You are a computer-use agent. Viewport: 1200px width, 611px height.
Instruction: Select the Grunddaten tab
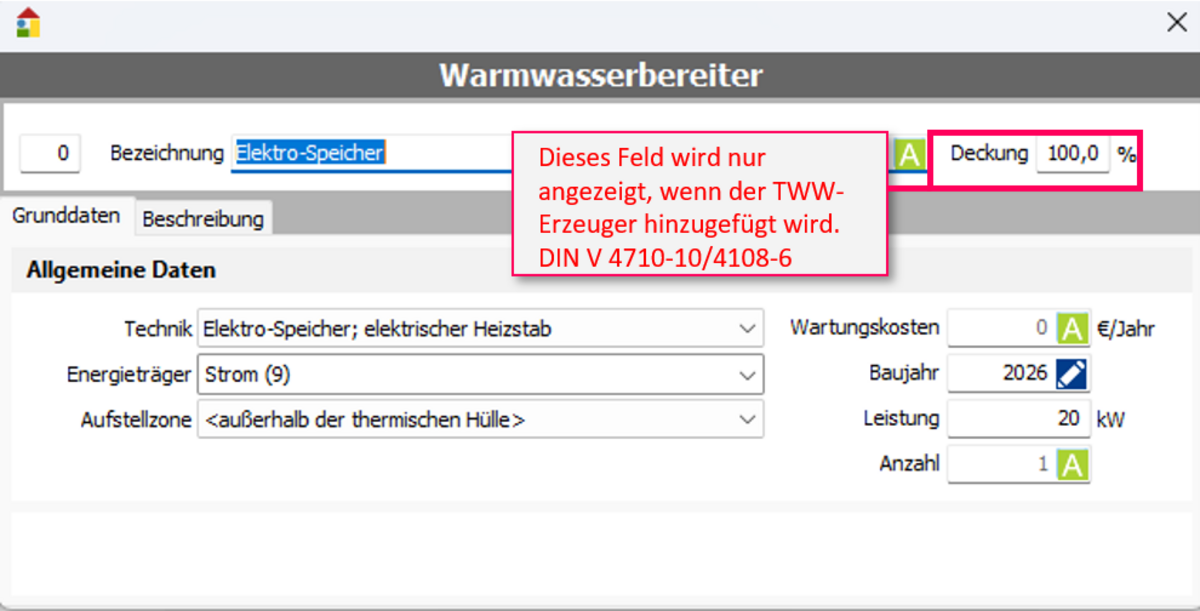click(x=67, y=216)
